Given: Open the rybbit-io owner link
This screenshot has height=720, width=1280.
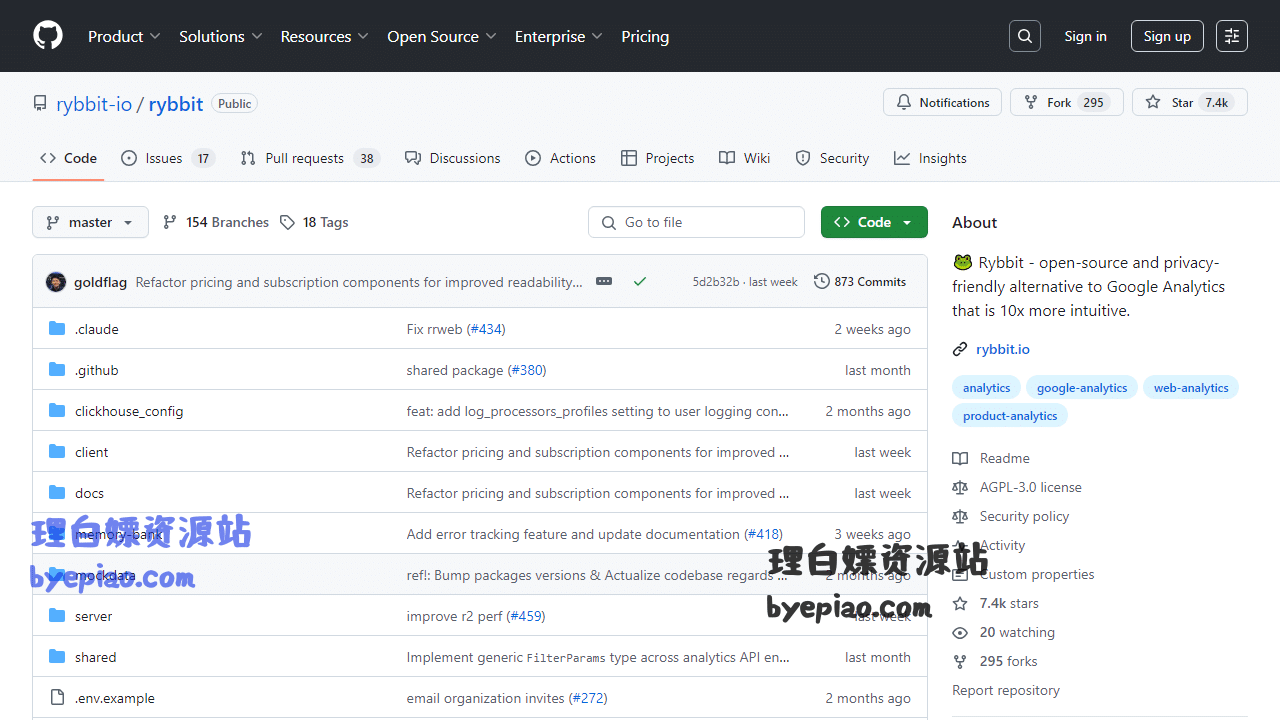Looking at the screenshot, I should tap(94, 104).
